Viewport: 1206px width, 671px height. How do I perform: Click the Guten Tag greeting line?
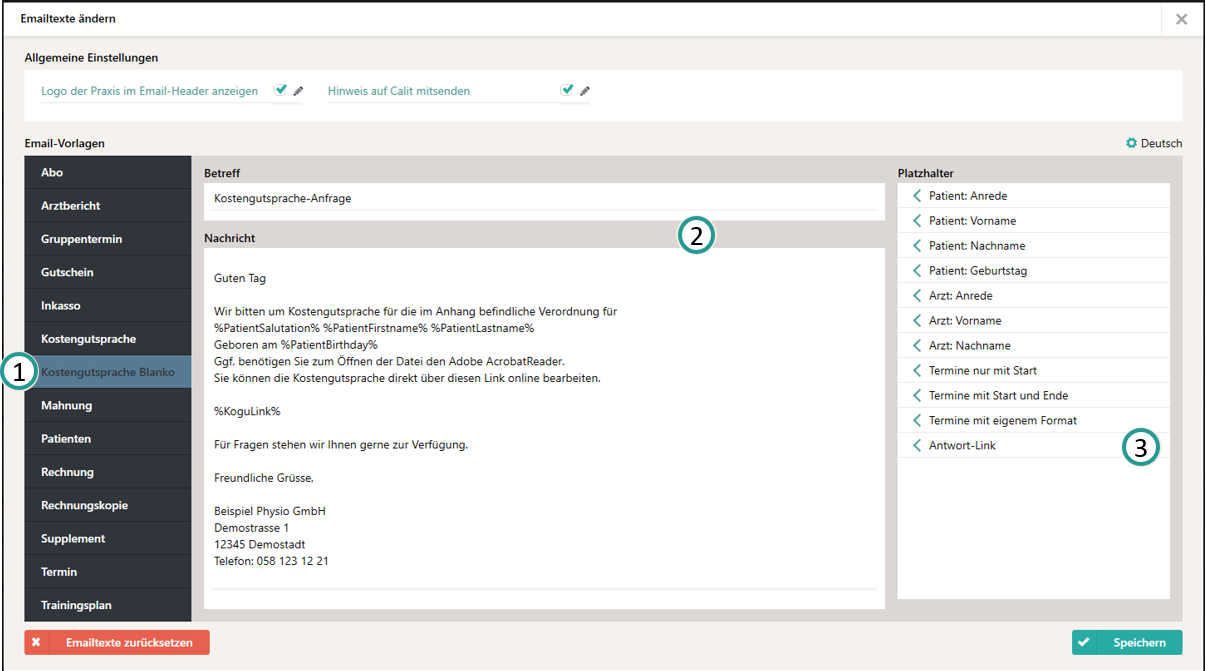click(x=240, y=278)
